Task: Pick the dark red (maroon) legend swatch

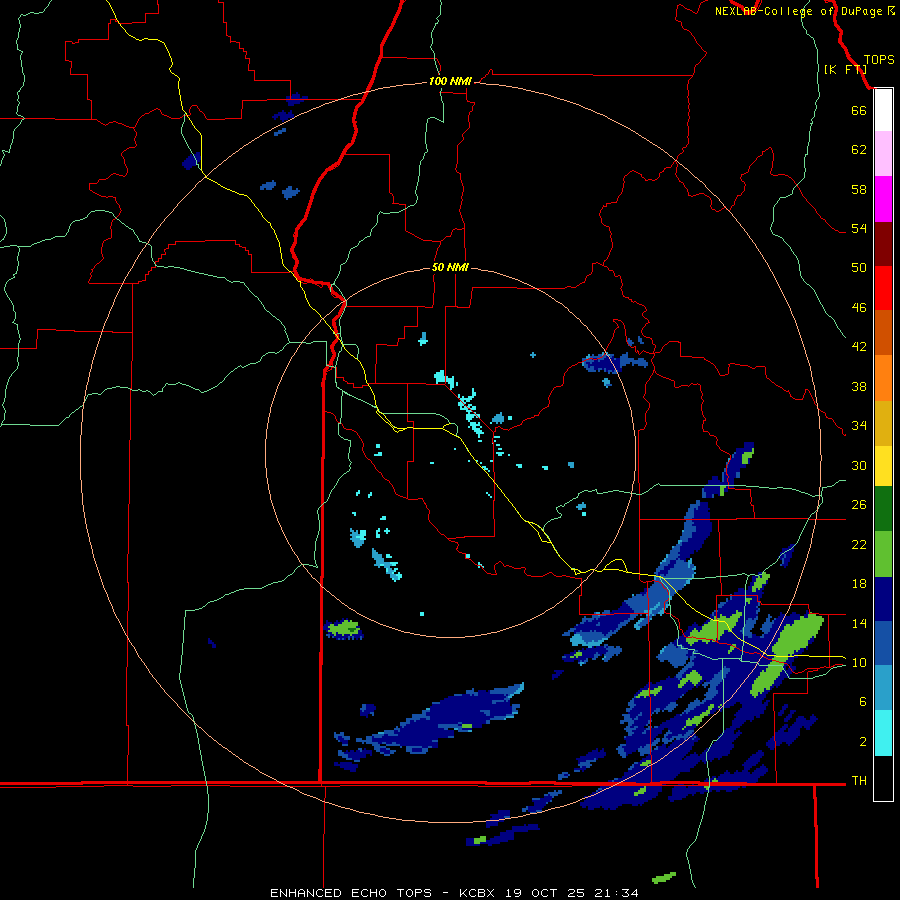Action: [x=883, y=244]
